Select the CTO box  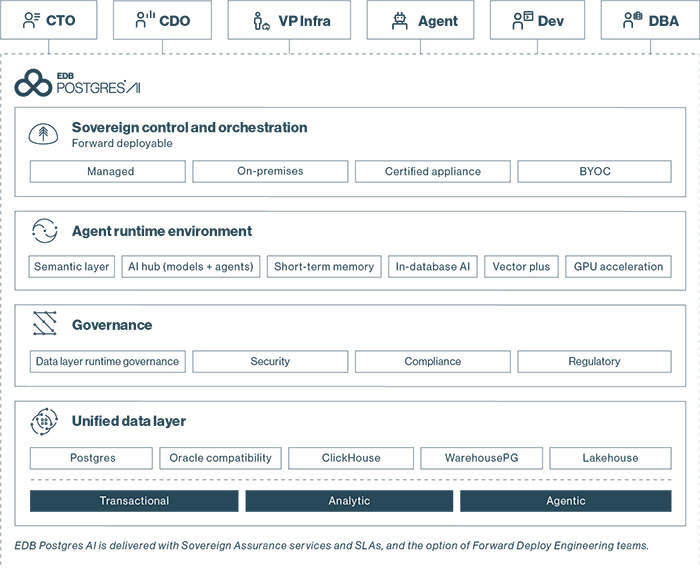(49, 20)
